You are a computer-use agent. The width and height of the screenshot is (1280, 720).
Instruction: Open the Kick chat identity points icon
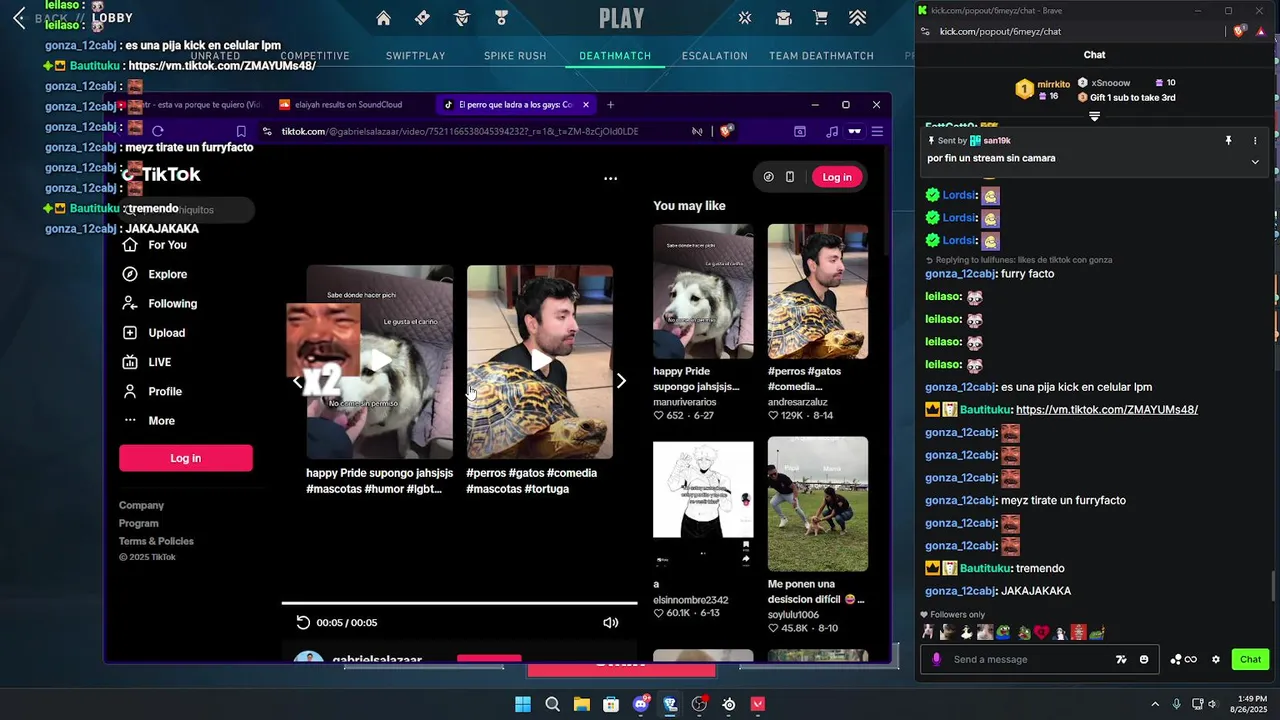pos(1183,659)
